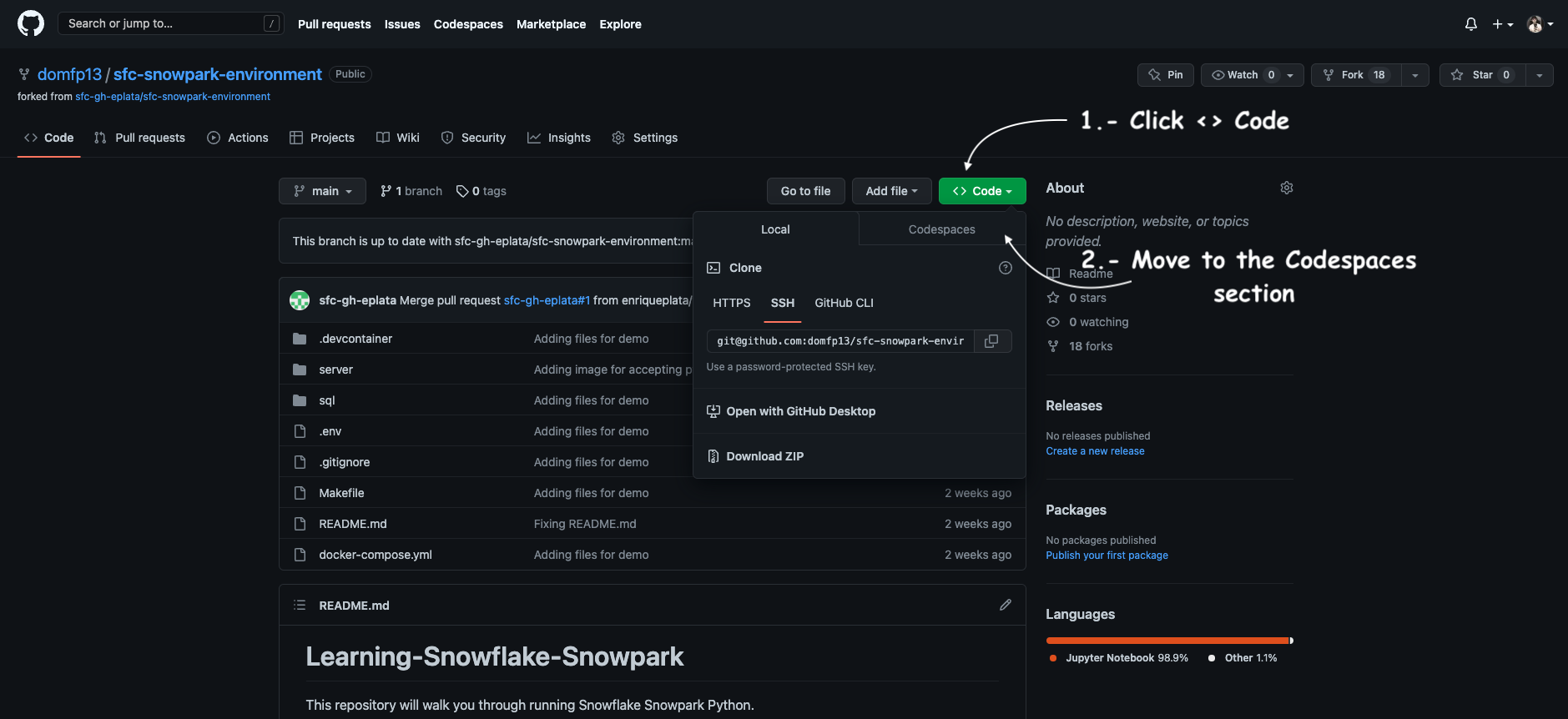Fork this repository
Screen dimensions: 1568x719
pyautogui.click(x=1356, y=75)
